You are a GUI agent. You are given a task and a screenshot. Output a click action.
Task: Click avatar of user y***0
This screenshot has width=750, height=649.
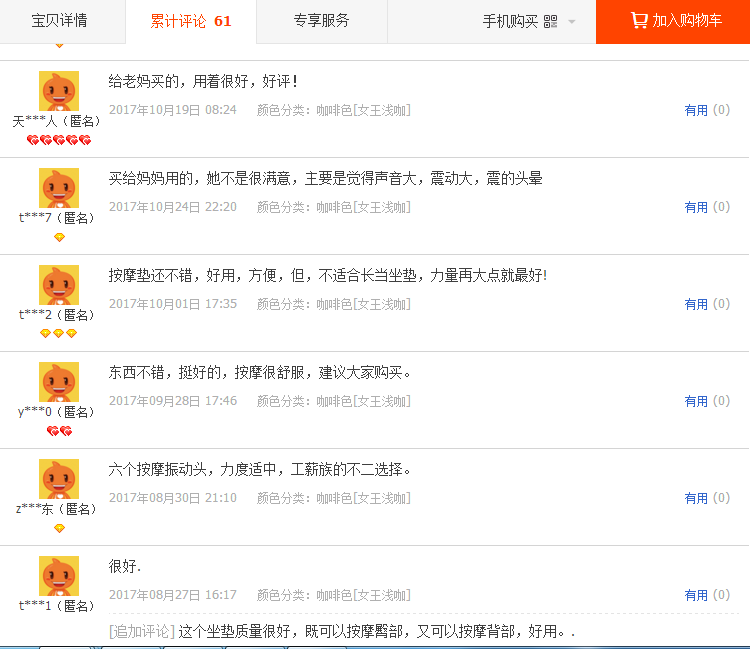pos(59,382)
